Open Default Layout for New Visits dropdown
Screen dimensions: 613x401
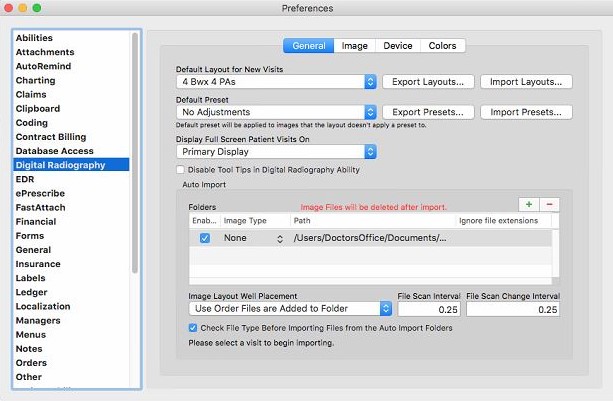[x=275, y=81]
